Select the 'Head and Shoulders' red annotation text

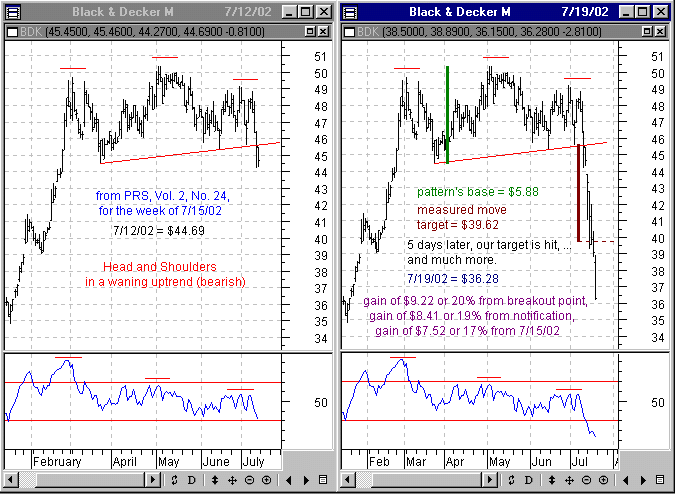[x=160, y=267]
